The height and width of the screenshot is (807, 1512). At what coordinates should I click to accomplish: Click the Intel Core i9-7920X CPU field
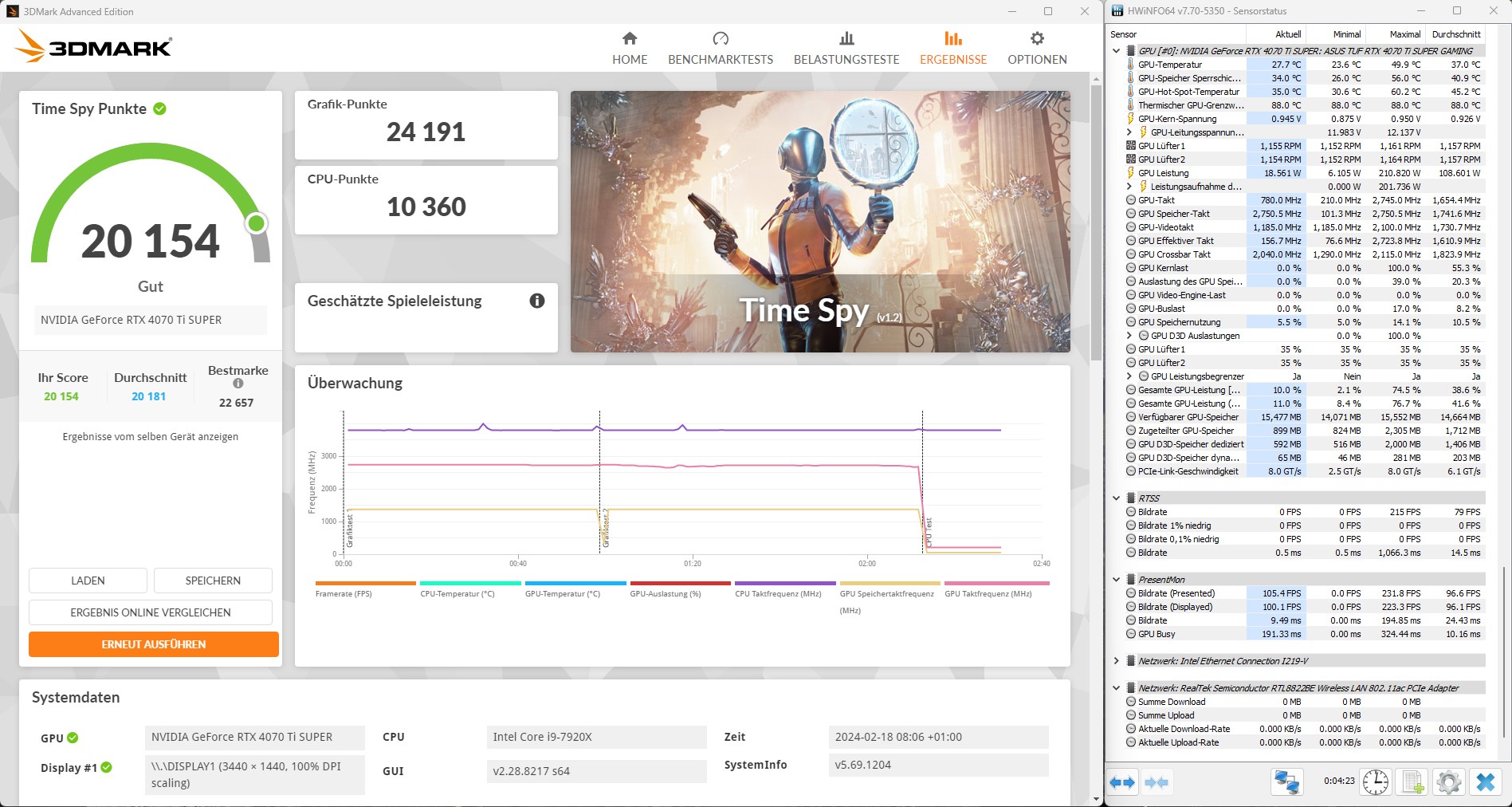click(596, 737)
